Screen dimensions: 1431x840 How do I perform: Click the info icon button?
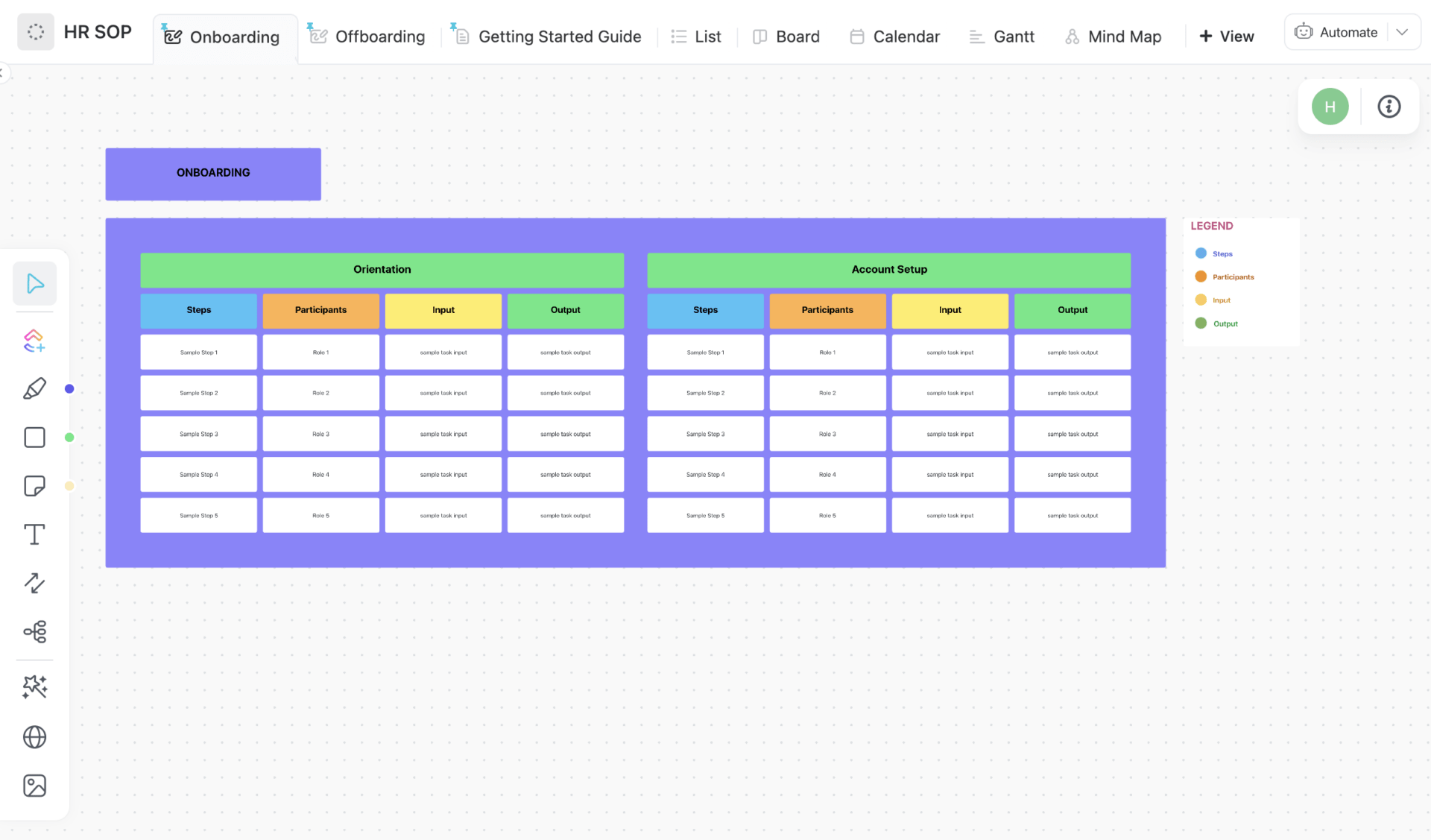click(x=1389, y=105)
